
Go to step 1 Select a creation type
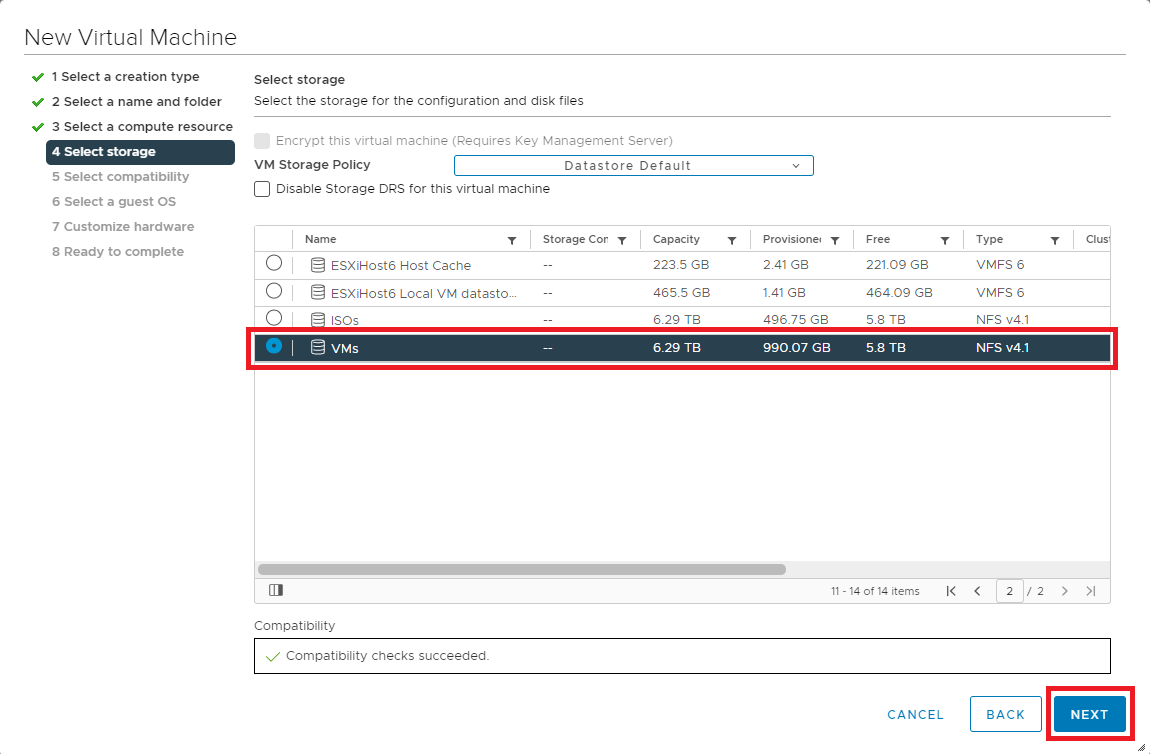coord(125,77)
